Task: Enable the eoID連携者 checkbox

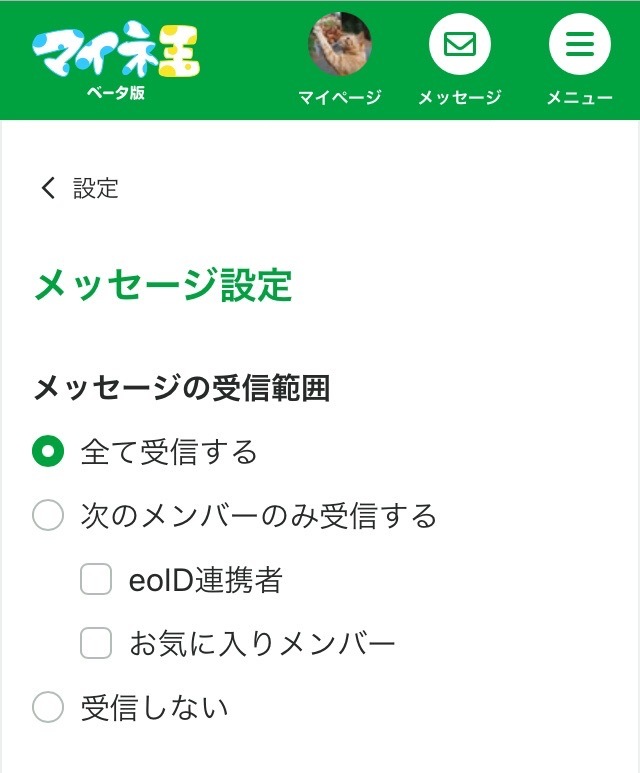Action: click(96, 580)
